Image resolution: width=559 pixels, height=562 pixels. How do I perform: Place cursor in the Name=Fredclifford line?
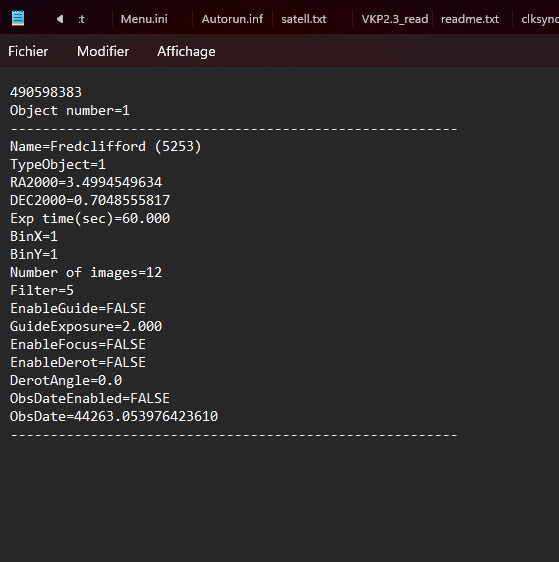[x=106, y=147]
